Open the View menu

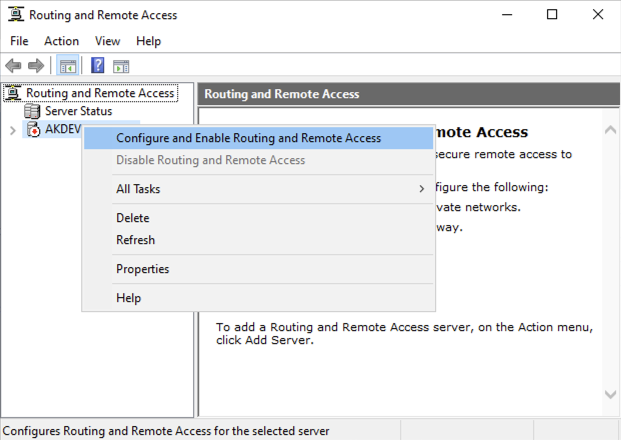point(107,41)
